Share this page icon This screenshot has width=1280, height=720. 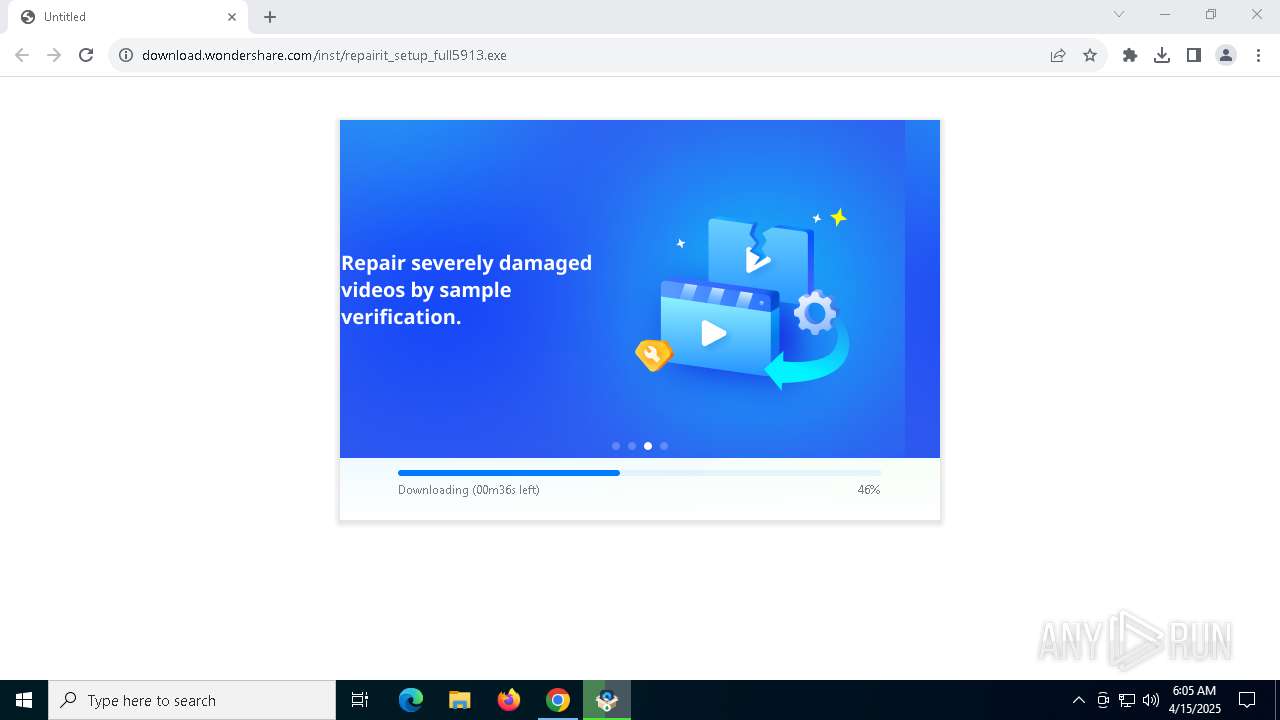tap(1058, 55)
